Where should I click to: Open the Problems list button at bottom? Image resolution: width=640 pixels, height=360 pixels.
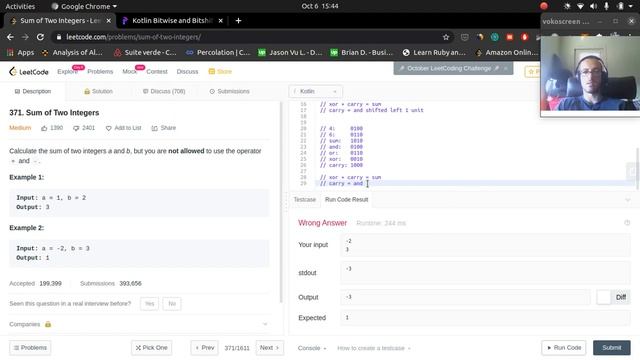coord(30,348)
